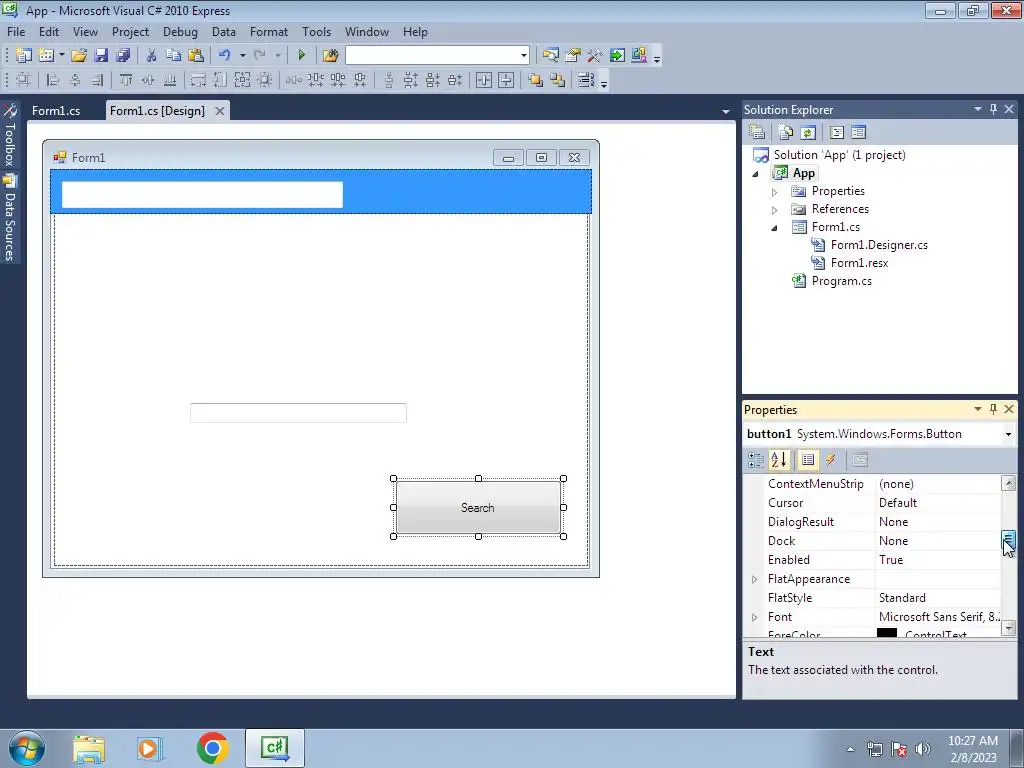1024x768 pixels.
Task: Open the Debug menu
Action: 180,31
